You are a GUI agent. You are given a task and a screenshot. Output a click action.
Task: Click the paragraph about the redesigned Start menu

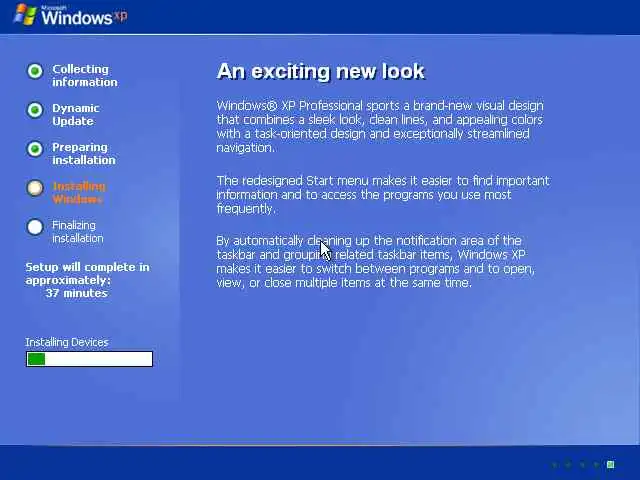(383, 195)
